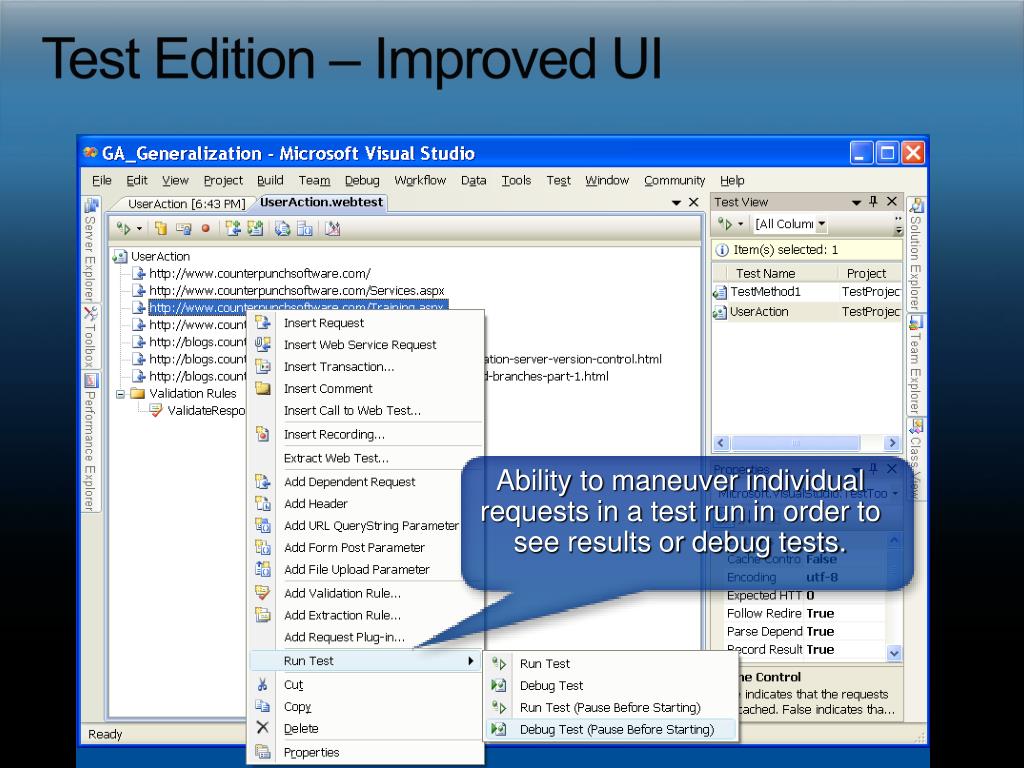Choose Insert Request from context menu

click(367, 323)
